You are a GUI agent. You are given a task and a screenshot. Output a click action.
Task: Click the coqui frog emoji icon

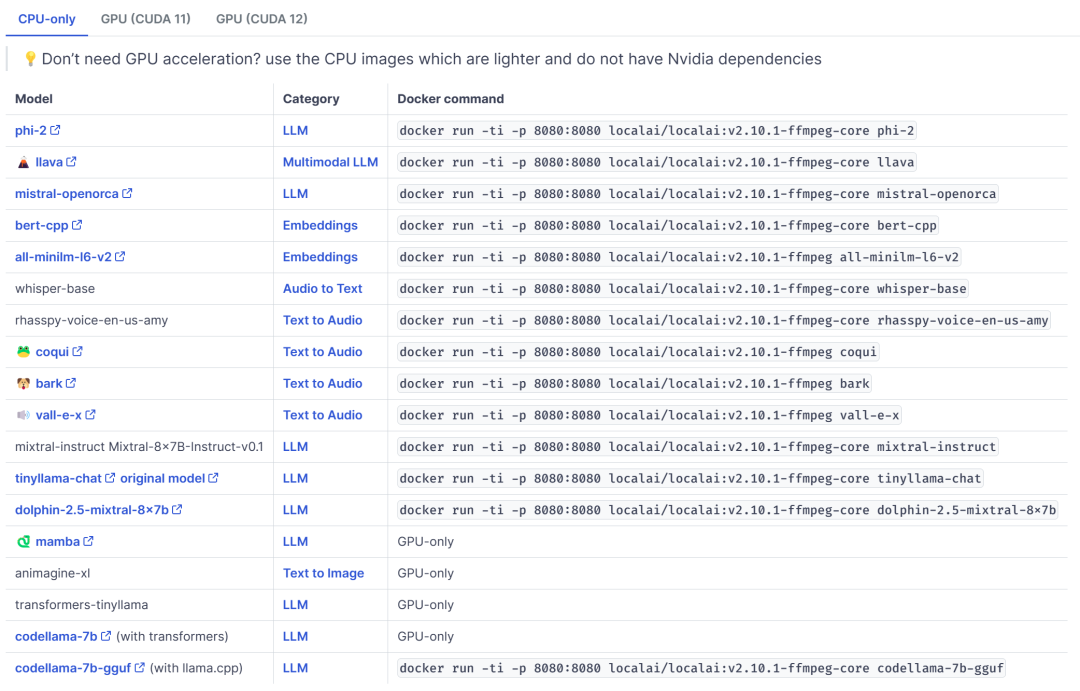point(23,352)
